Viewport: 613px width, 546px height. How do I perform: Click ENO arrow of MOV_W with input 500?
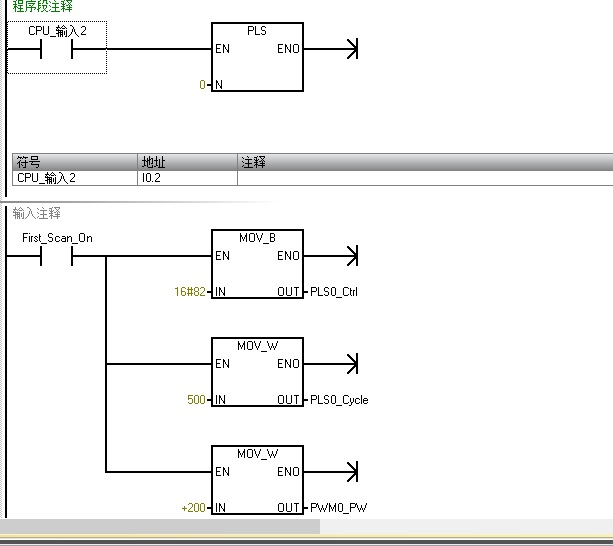[x=350, y=364]
